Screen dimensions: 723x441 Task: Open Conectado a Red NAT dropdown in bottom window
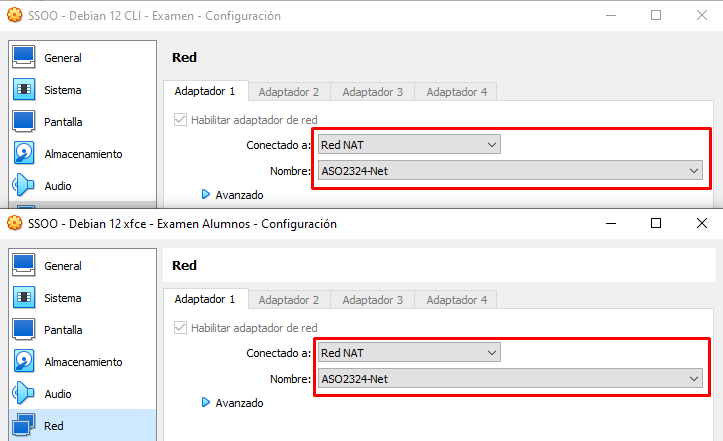point(408,353)
